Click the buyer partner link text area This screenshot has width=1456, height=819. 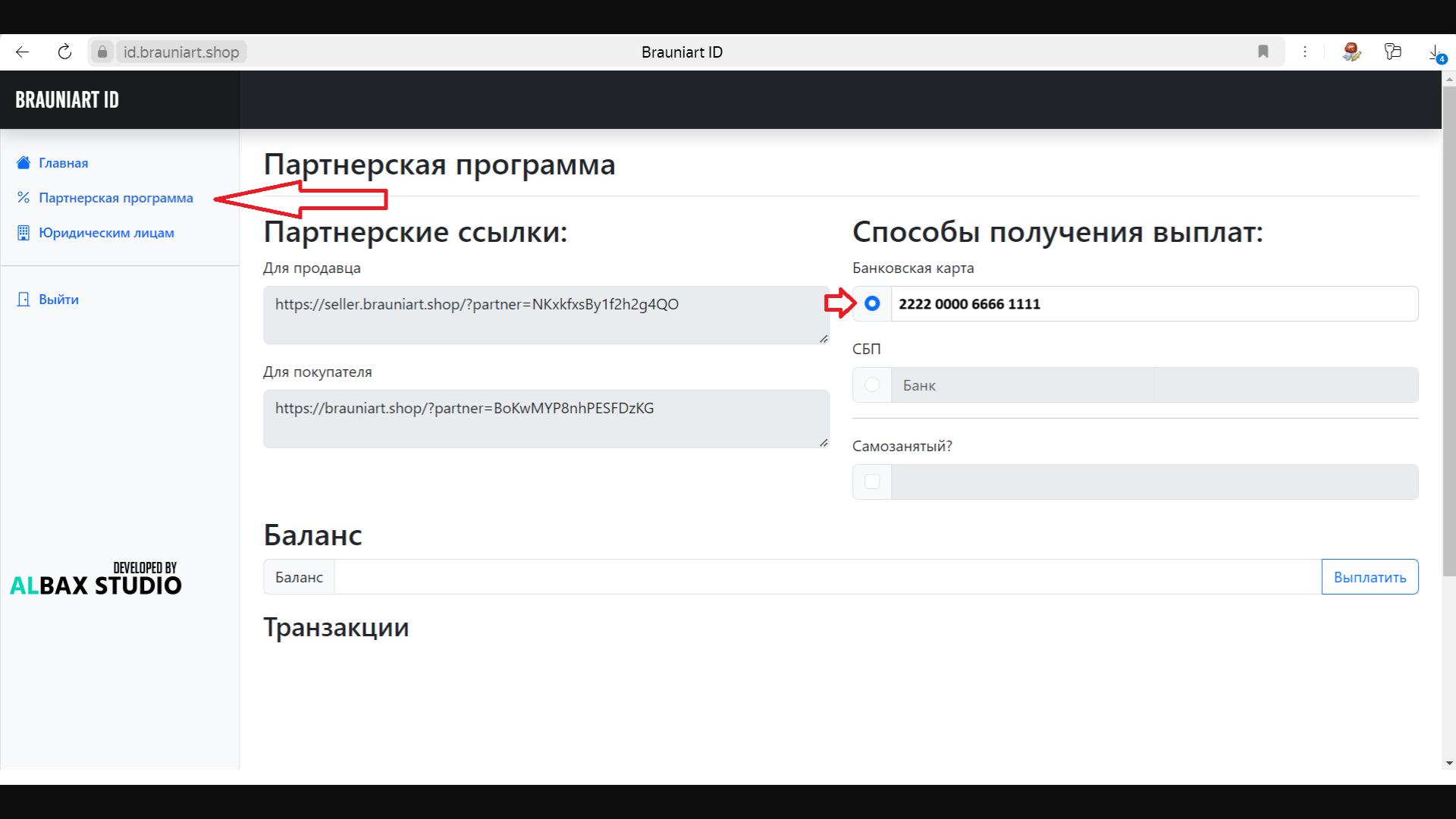click(546, 419)
